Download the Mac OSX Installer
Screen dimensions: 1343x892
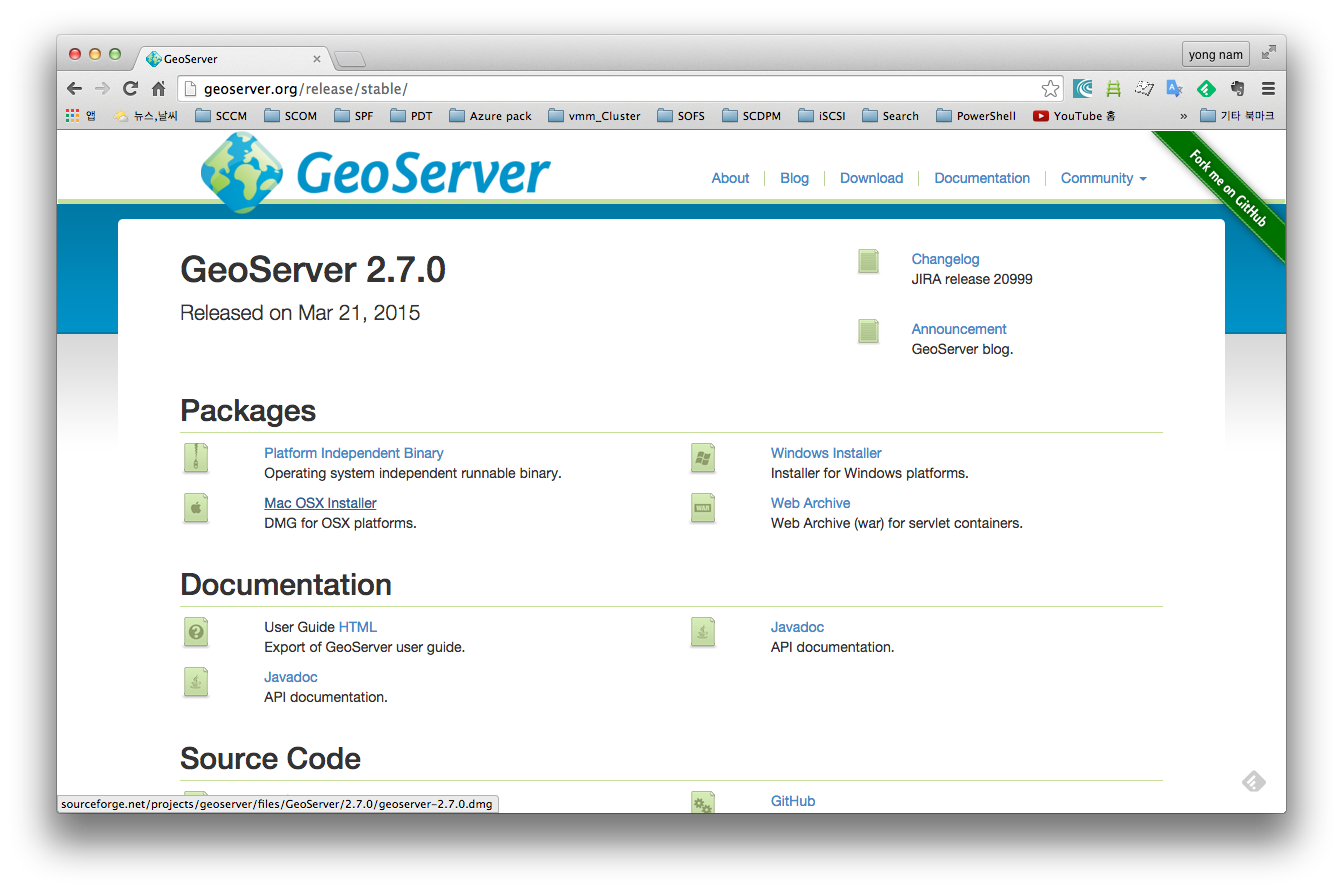[320, 503]
